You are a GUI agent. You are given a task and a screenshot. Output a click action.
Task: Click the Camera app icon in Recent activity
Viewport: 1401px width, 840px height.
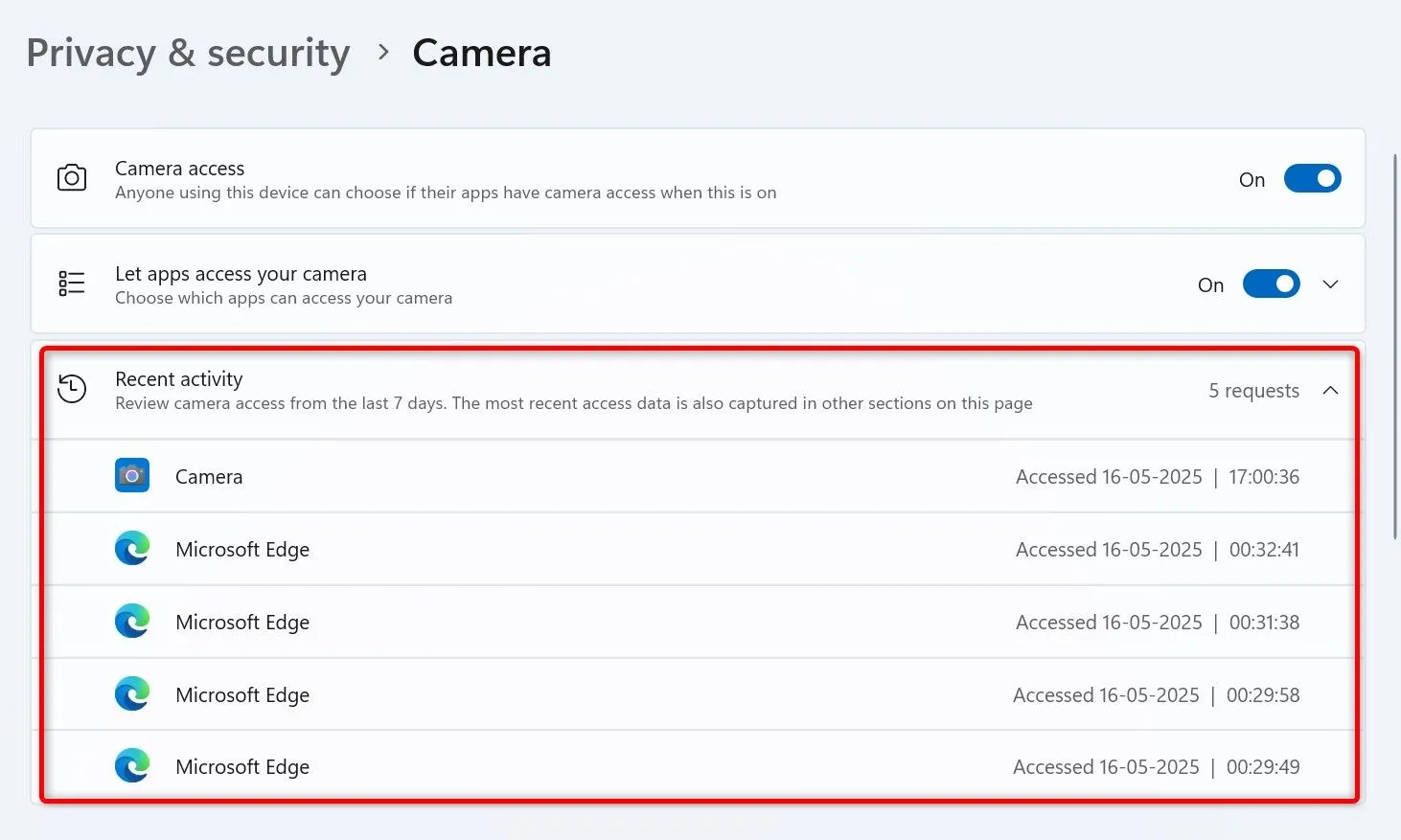(132, 475)
